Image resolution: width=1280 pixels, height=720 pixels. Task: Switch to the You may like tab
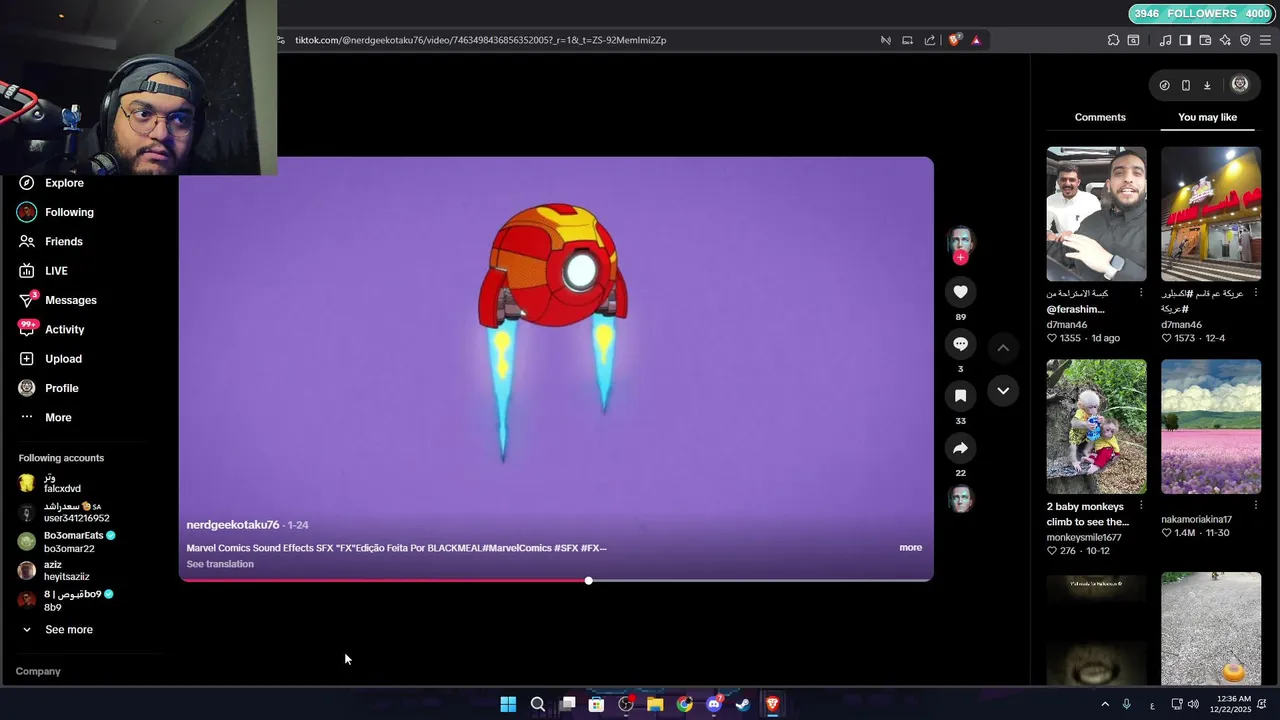coord(1207,117)
